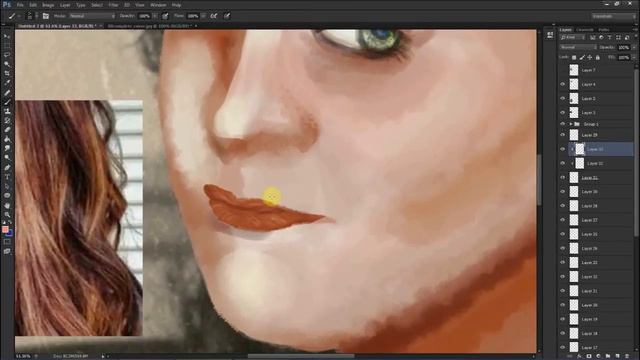The image size is (640, 360).
Task: Open the layer filter Kind dropdown
Action: pos(573,38)
